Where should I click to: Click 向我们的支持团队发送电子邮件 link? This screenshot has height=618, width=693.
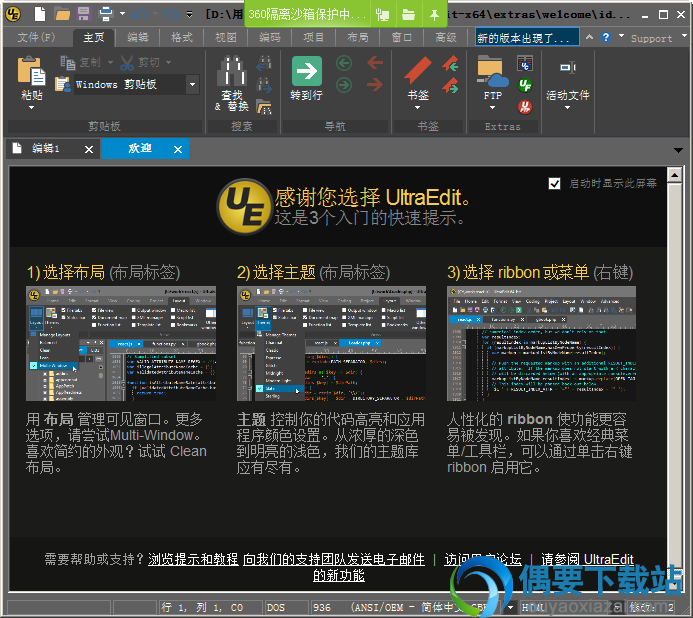coord(334,559)
